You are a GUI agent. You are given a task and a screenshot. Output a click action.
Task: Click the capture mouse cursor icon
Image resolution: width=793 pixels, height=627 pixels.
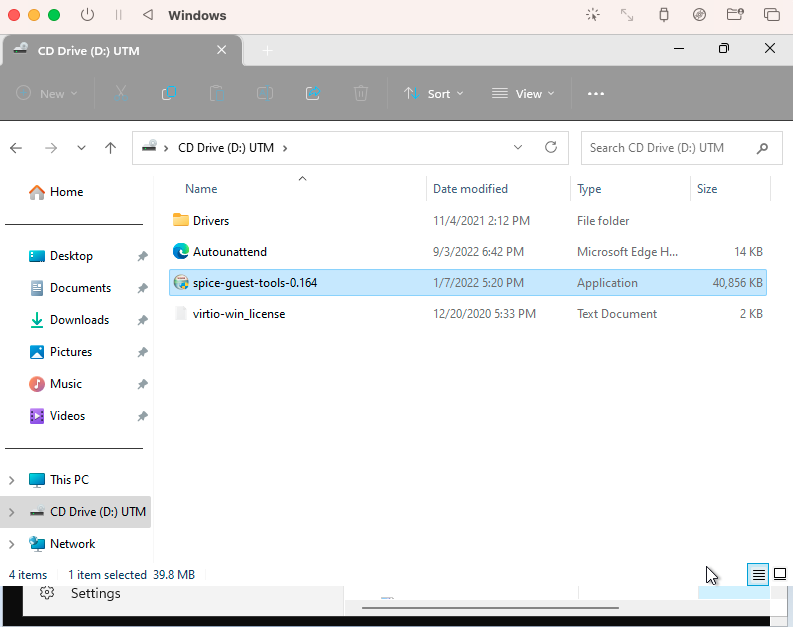[x=593, y=15]
